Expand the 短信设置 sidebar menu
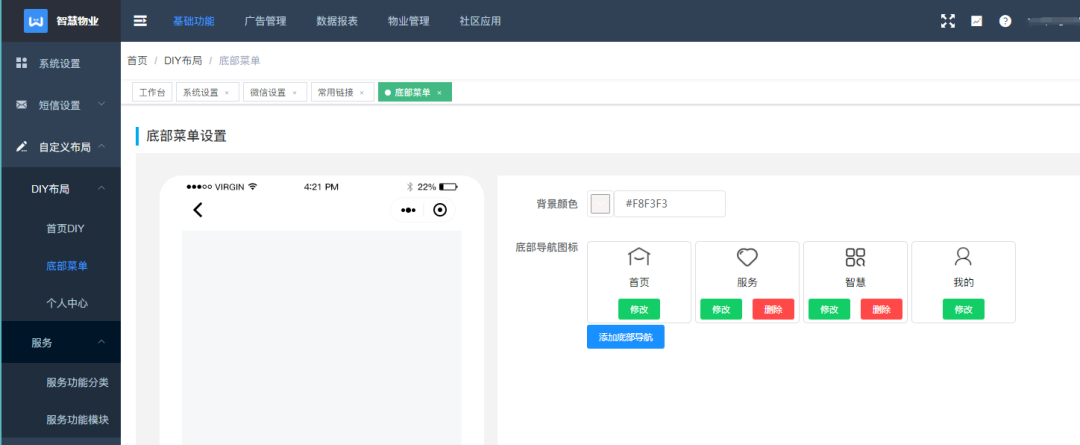The width and height of the screenshot is (1080, 445). click(x=101, y=104)
